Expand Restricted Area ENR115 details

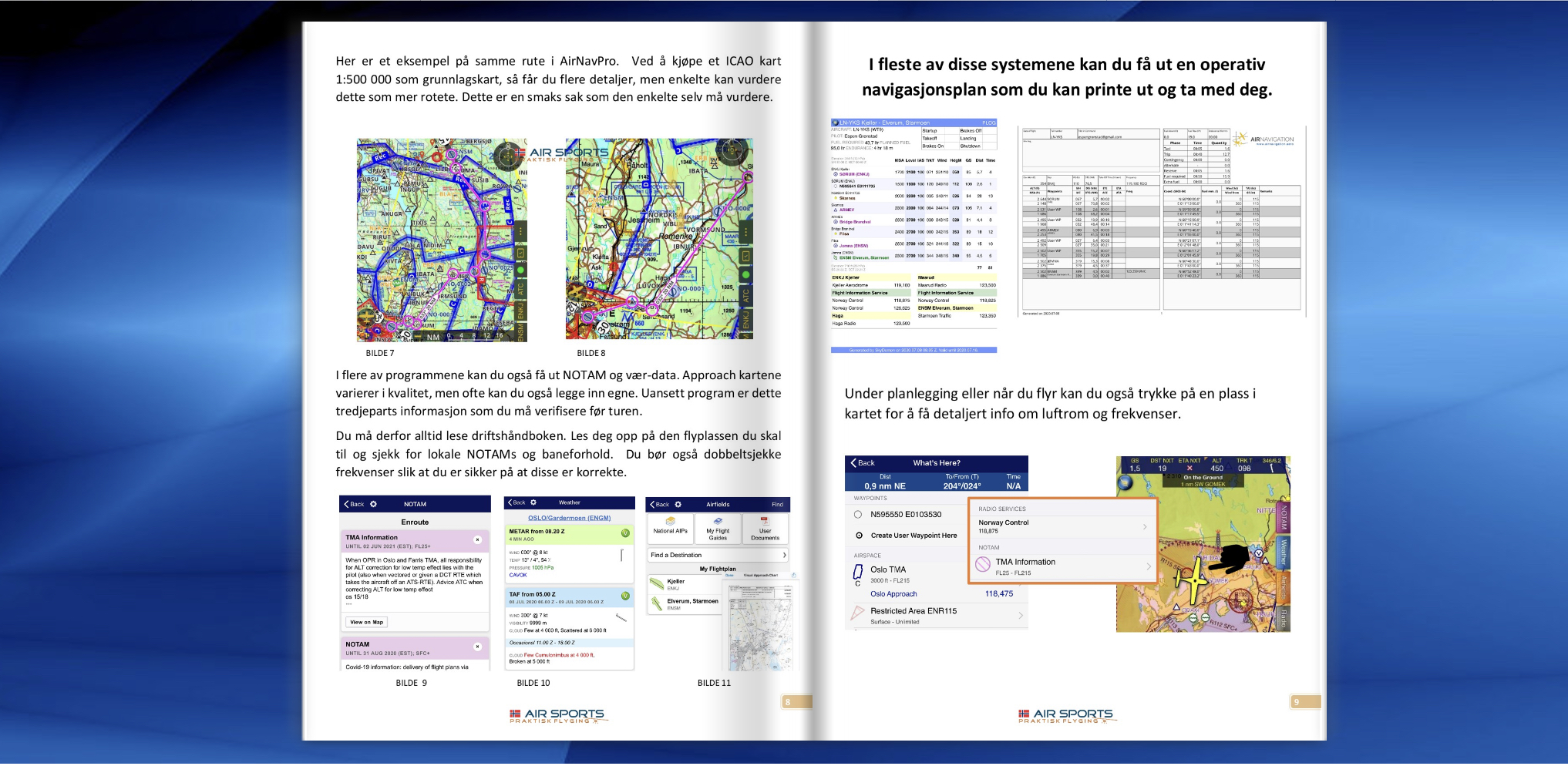coord(937,615)
